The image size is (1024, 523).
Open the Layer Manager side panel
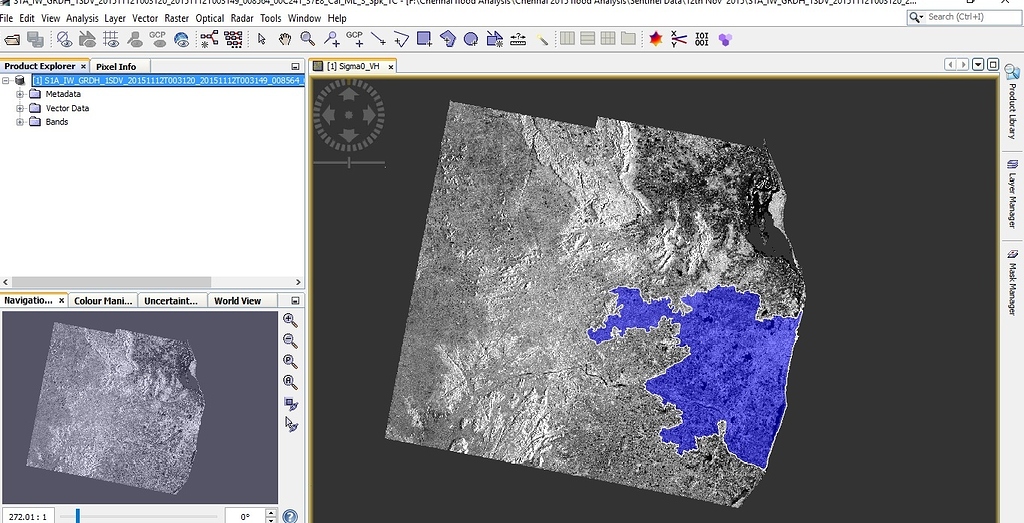coord(1011,194)
